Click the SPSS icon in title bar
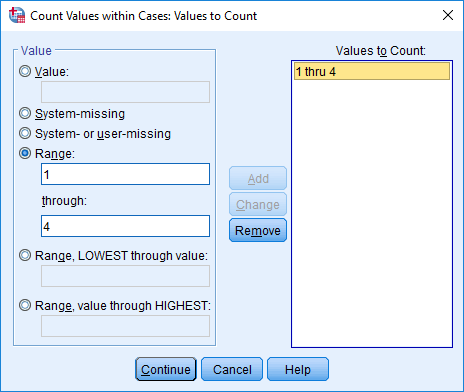This screenshot has height=392, width=464. point(17,15)
